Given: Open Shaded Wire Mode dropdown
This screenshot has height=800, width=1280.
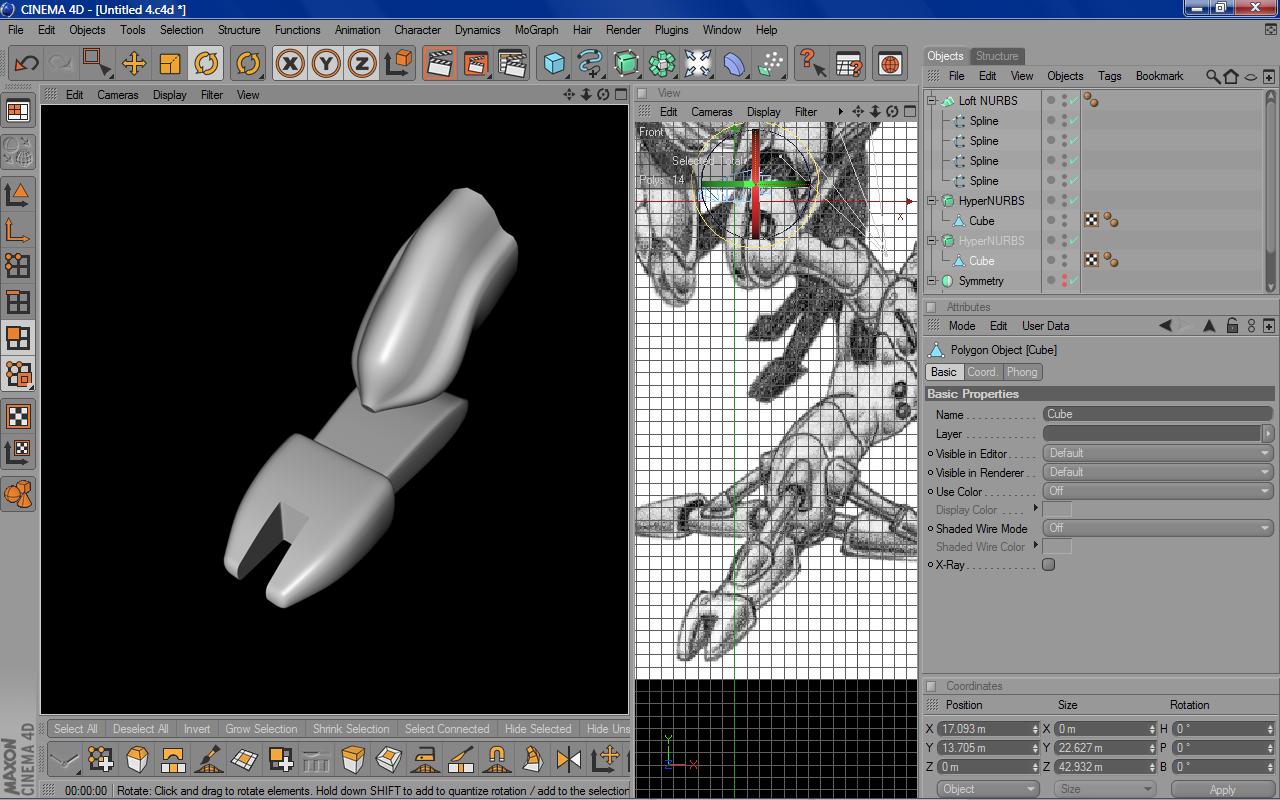Looking at the screenshot, I should click(x=1157, y=528).
